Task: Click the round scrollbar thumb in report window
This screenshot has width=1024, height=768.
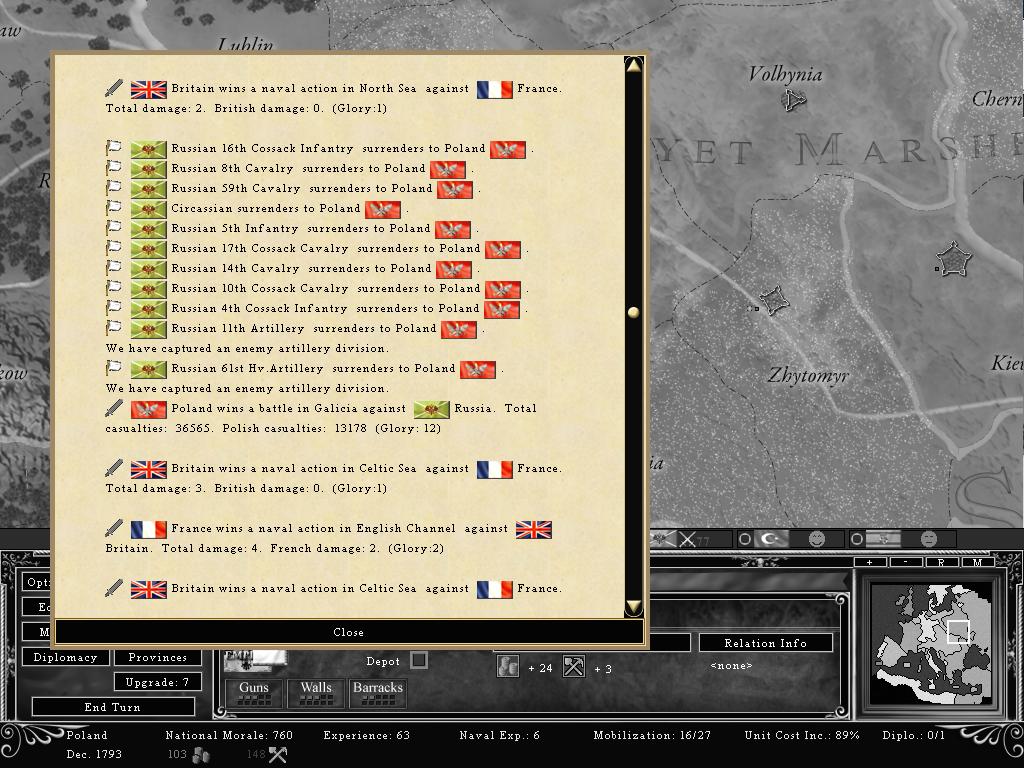Action: pos(633,312)
